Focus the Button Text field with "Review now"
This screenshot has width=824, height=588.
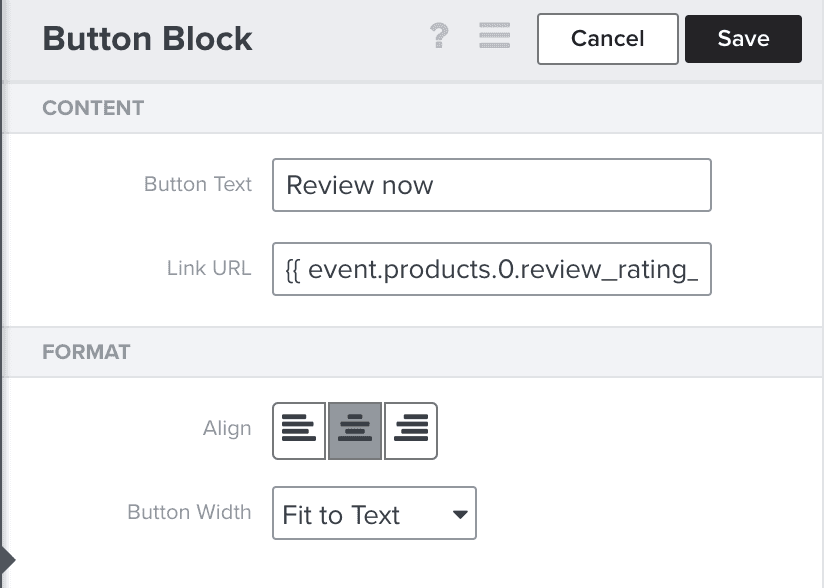point(491,185)
